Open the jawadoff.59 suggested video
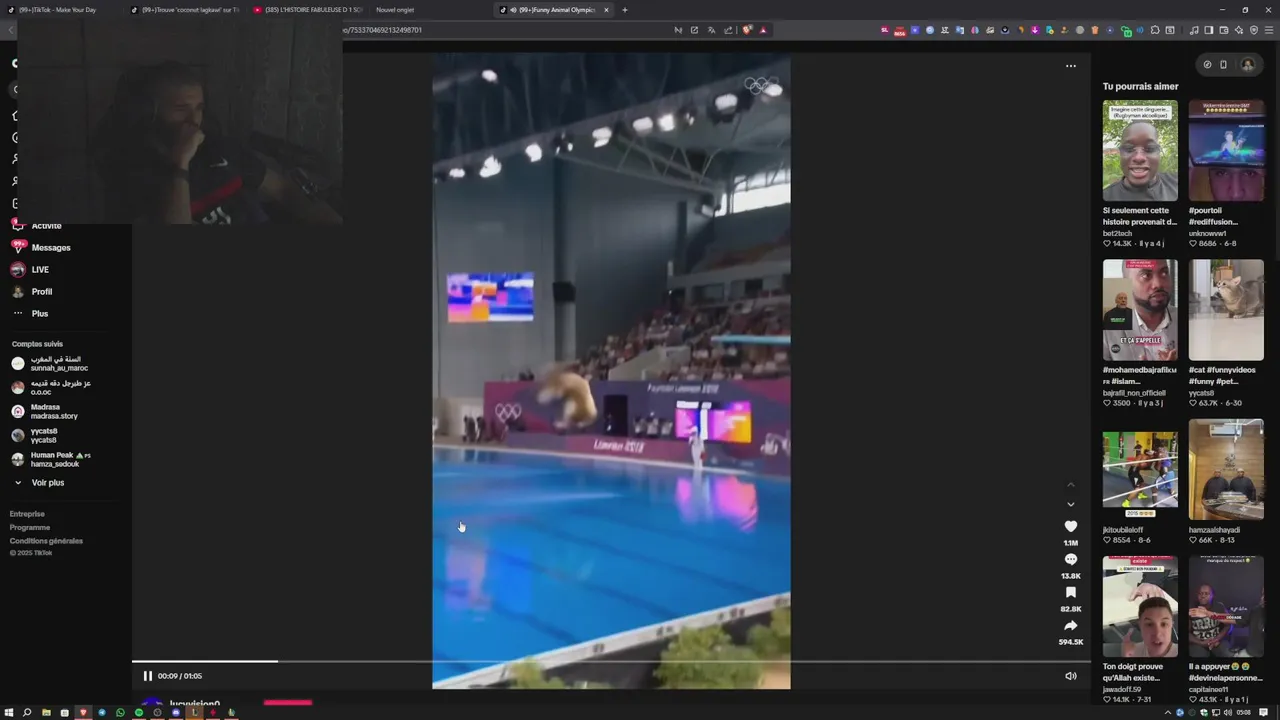Image resolution: width=1280 pixels, height=720 pixels. 1140,606
